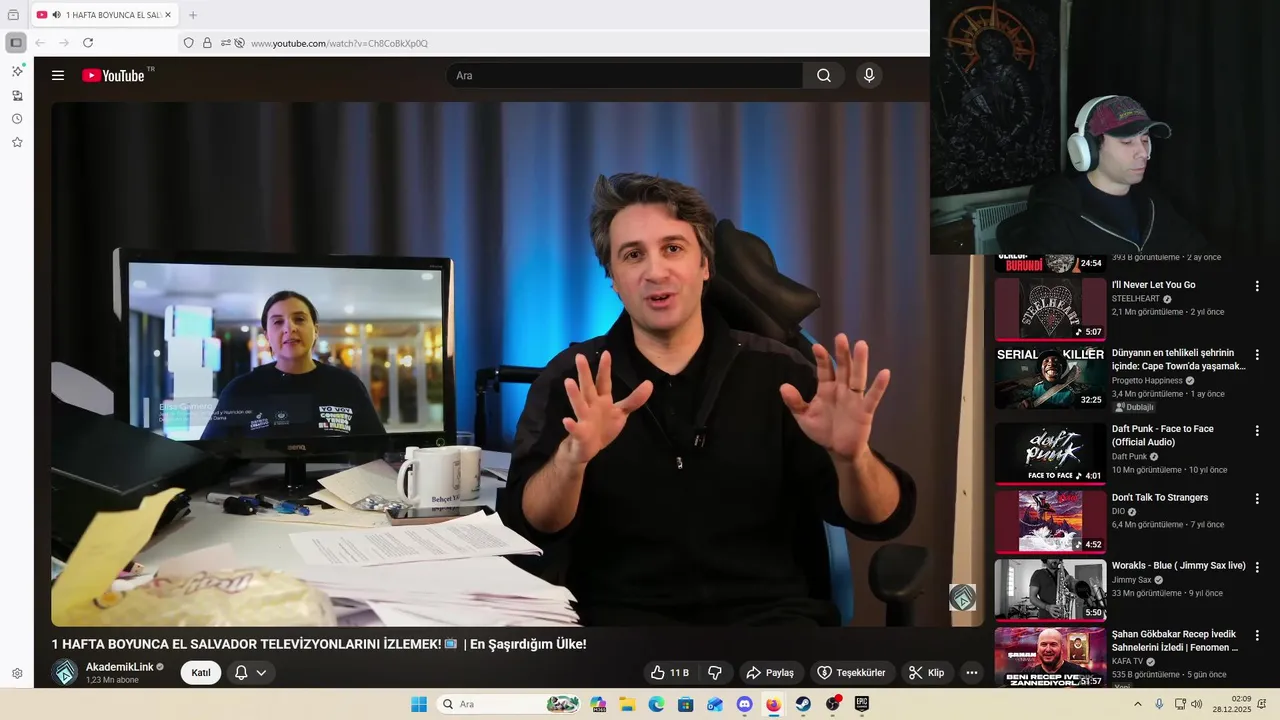Image resolution: width=1280 pixels, height=720 pixels.
Task: Join the channel with Katıl button
Action: coord(201,673)
